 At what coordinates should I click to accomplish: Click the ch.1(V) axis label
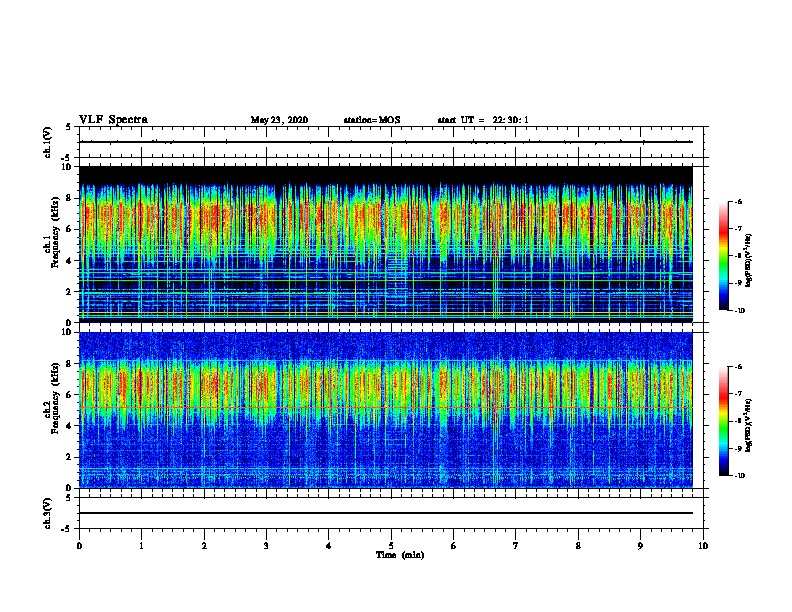coord(48,142)
